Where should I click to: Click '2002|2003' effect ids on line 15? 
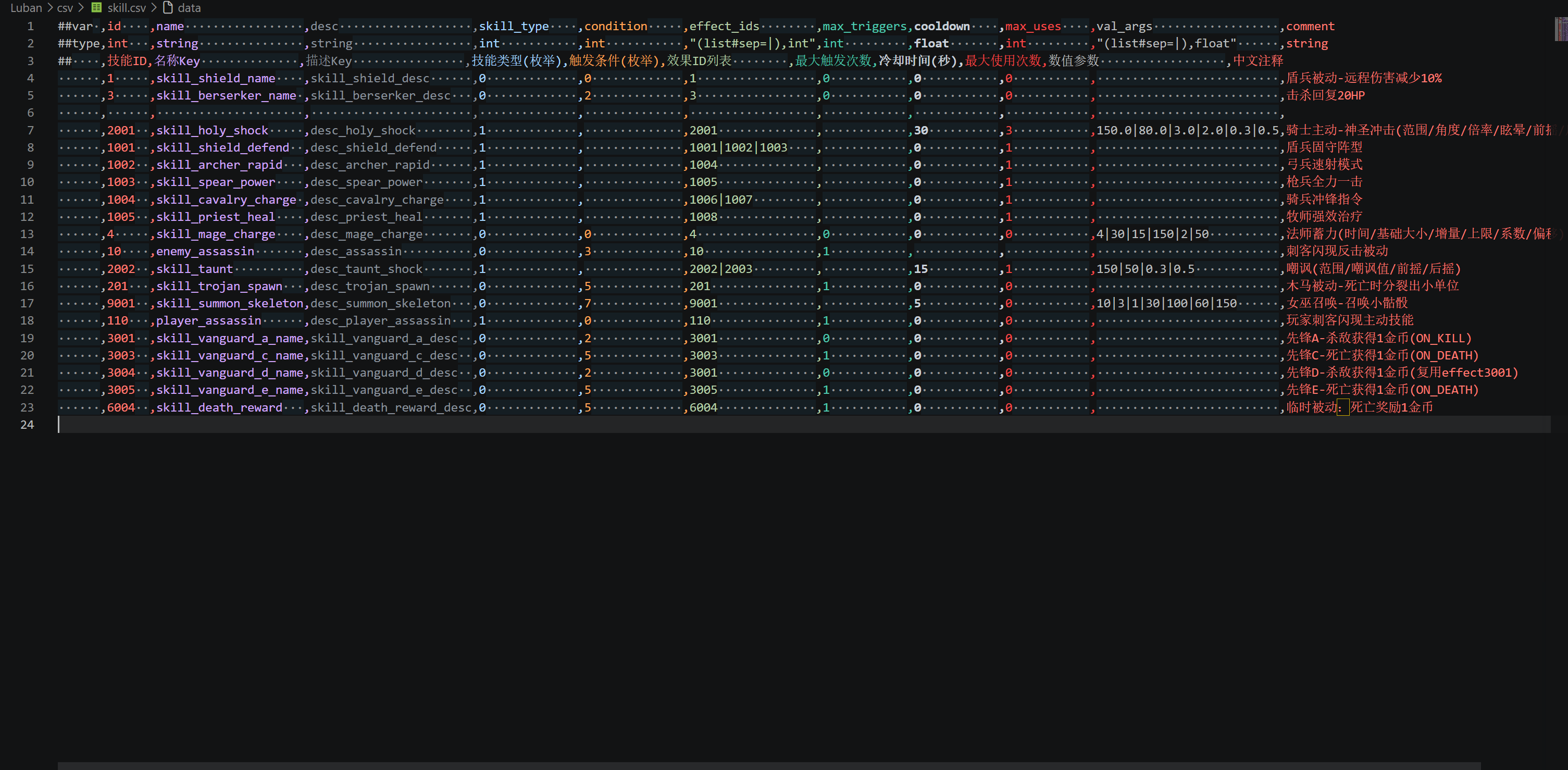pos(720,269)
